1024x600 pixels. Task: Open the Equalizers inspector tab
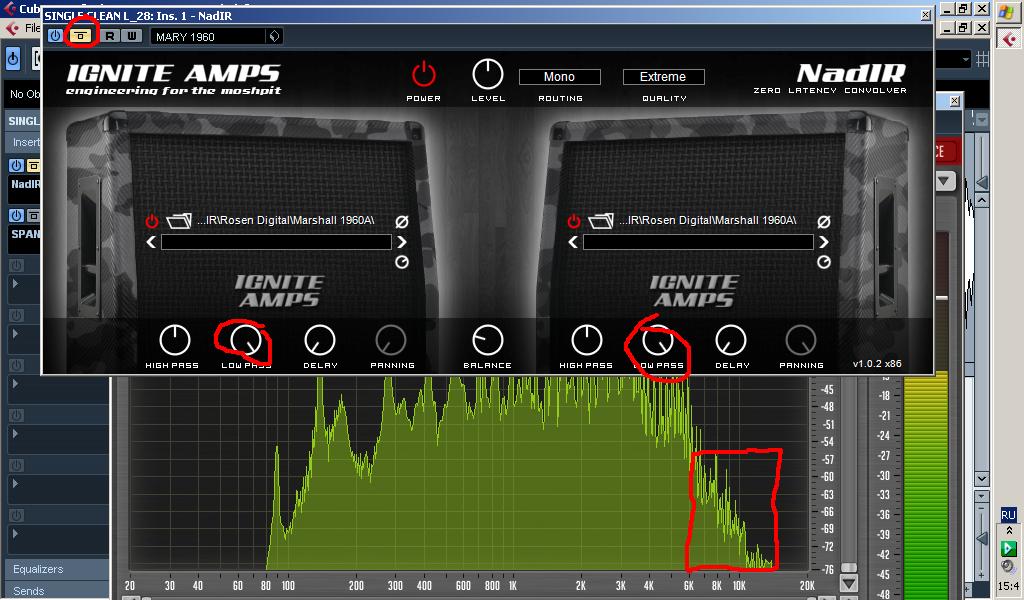(38, 569)
